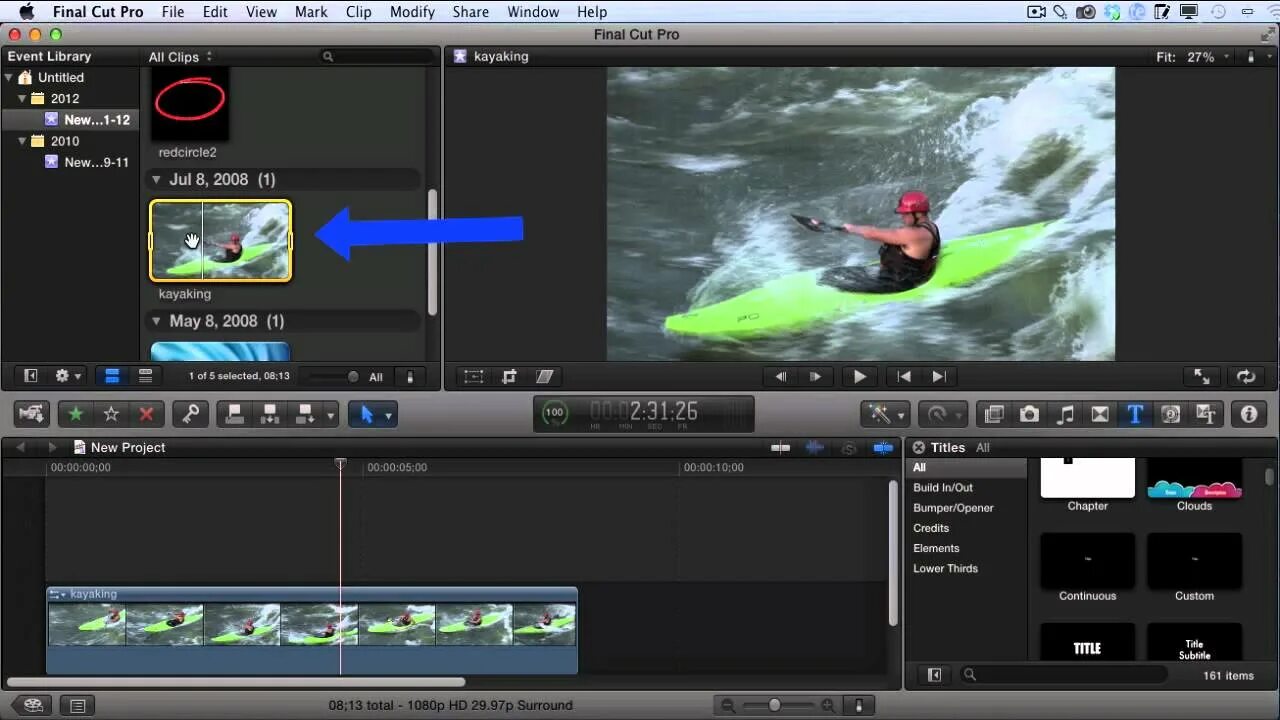Toggle clip appearance switch in Event Browser
The image size is (1280, 720).
point(409,377)
